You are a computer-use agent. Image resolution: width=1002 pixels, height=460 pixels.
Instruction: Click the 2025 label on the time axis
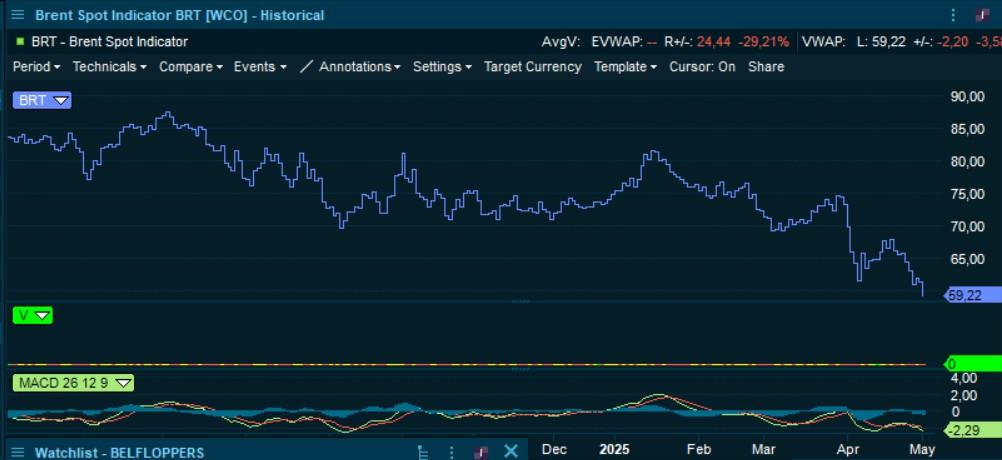tap(614, 449)
